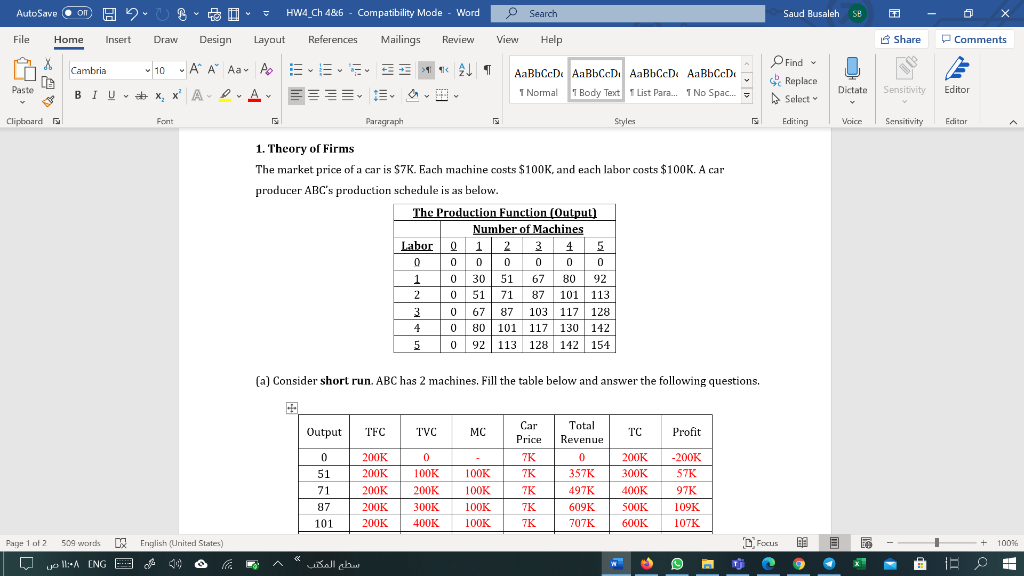Increase font size with Grow Font icon
The image size is (1024, 576).
pyautogui.click(x=195, y=69)
